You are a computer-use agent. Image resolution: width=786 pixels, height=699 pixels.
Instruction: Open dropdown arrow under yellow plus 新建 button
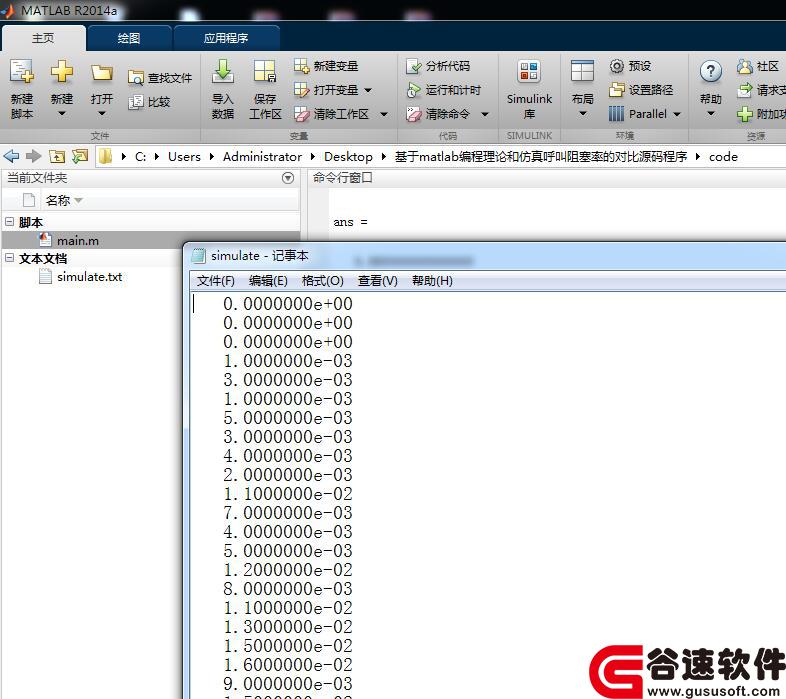click(62, 114)
